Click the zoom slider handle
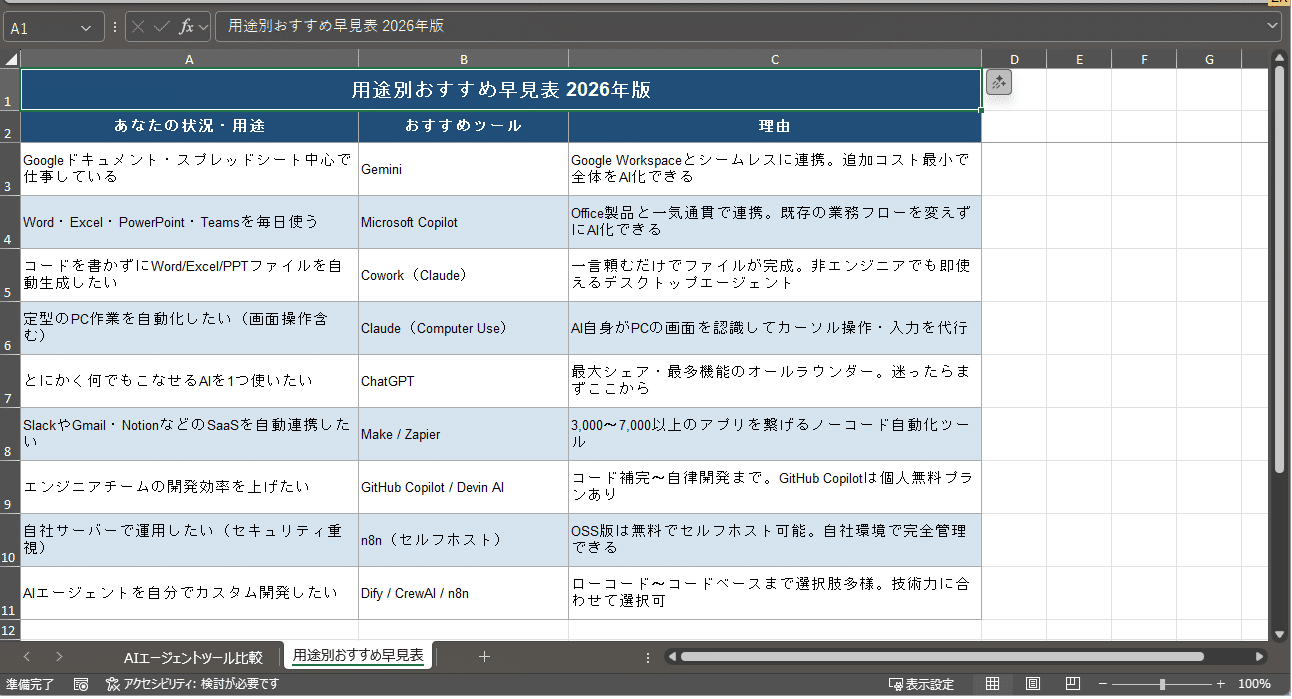1292x699 pixels. point(1162,685)
